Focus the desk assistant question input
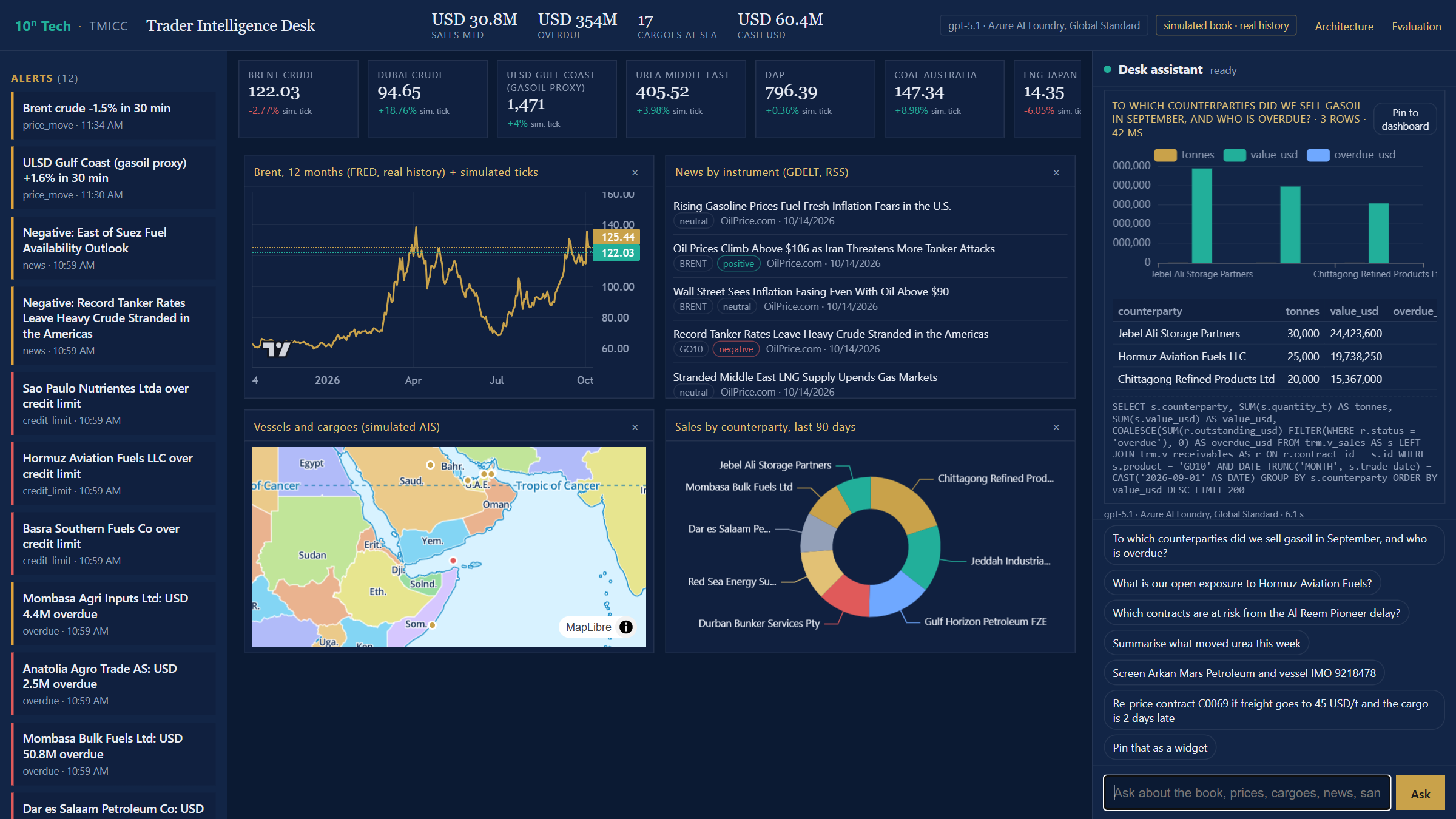 [1247, 793]
